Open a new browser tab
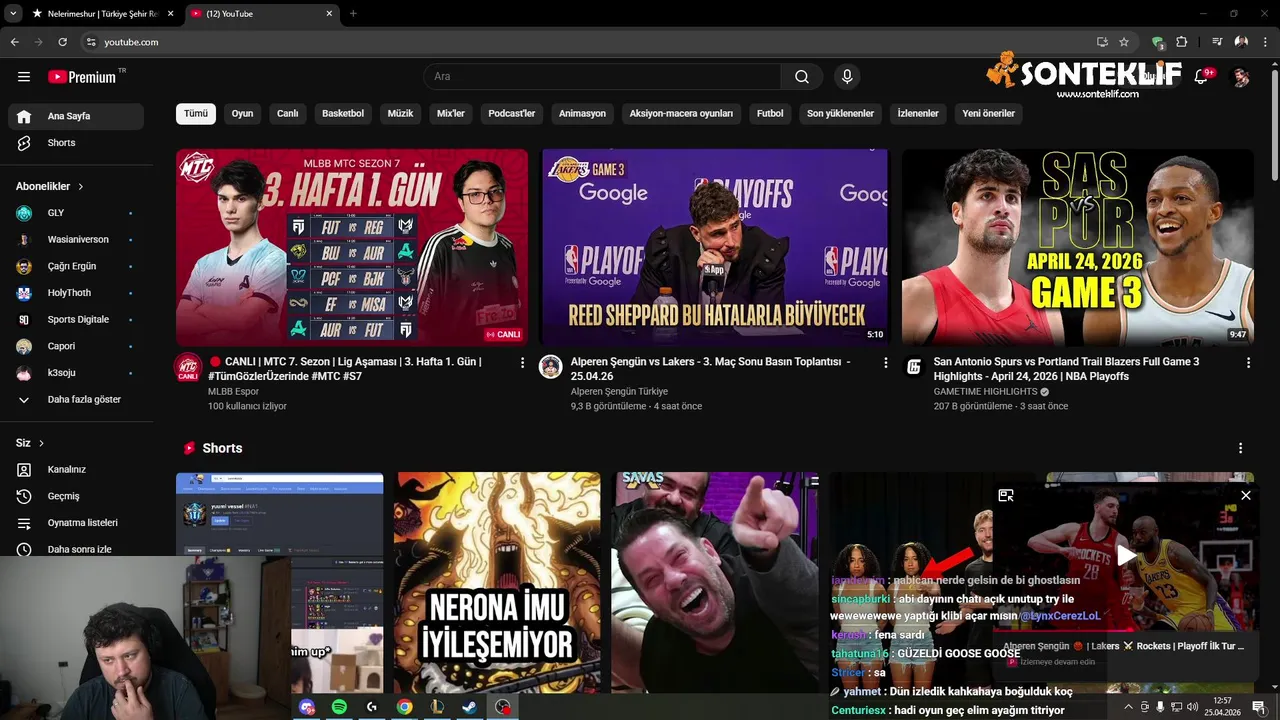Viewport: 1280px width, 720px height. tap(353, 14)
